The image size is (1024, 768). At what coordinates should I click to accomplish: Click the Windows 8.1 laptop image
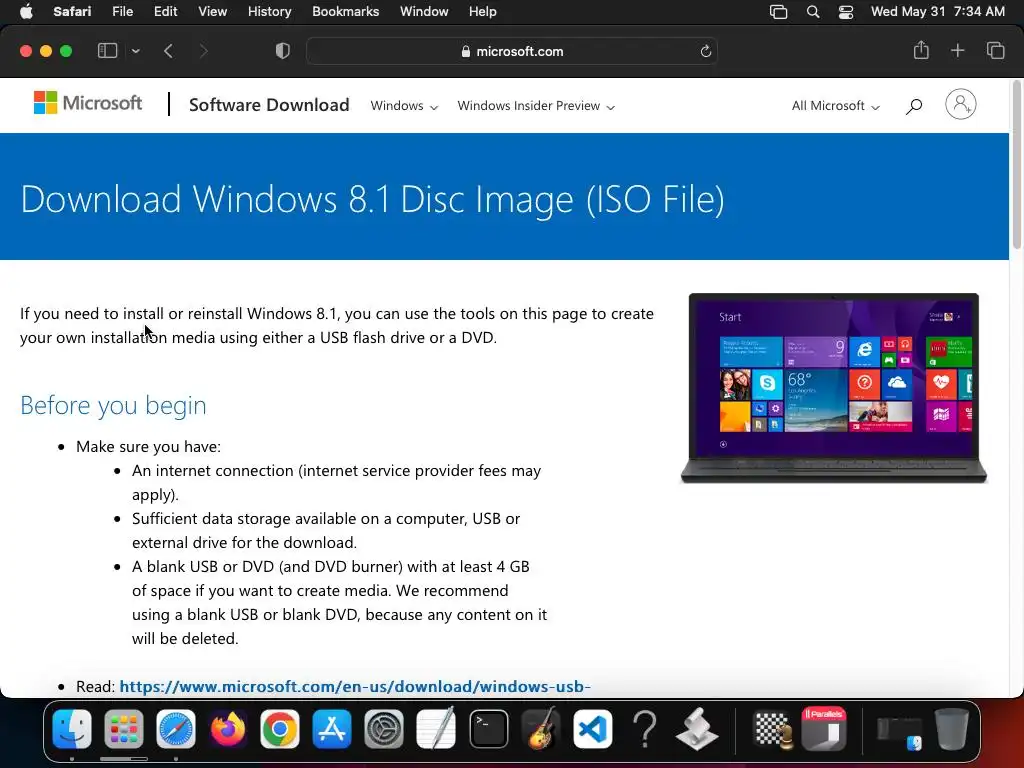click(834, 388)
